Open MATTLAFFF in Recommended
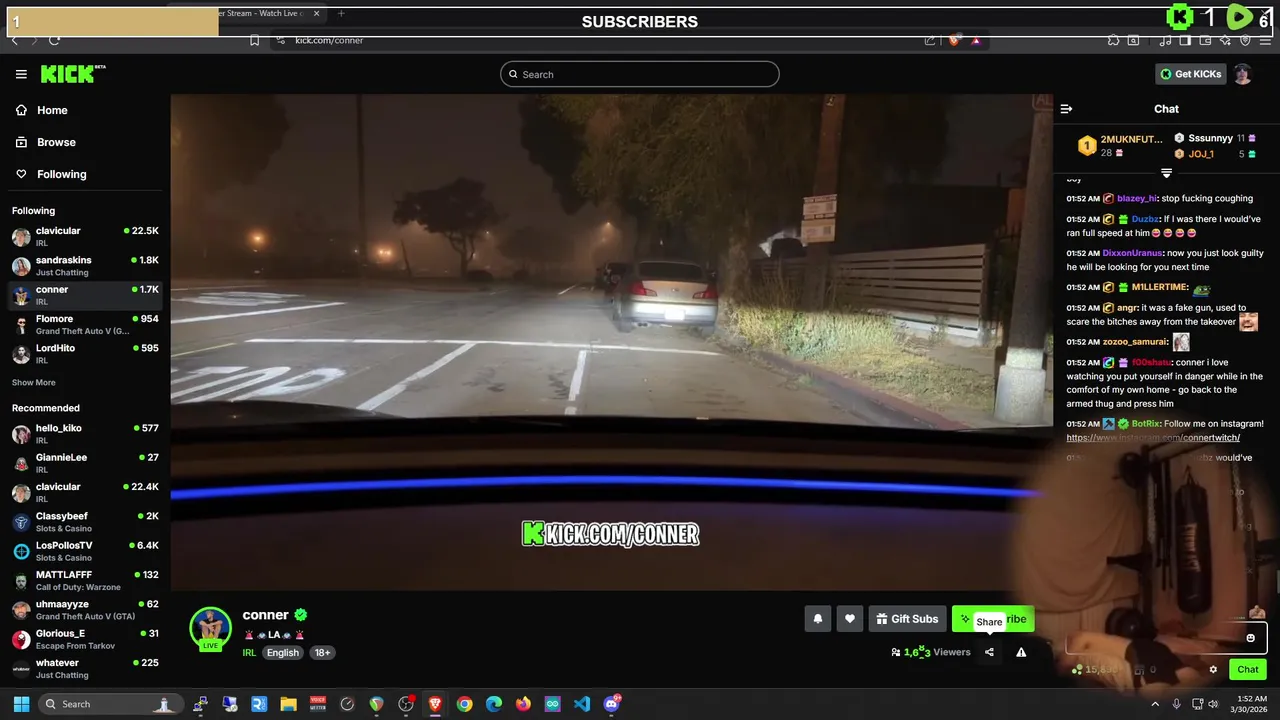Screen dimensions: 1280x720 click(x=85, y=580)
